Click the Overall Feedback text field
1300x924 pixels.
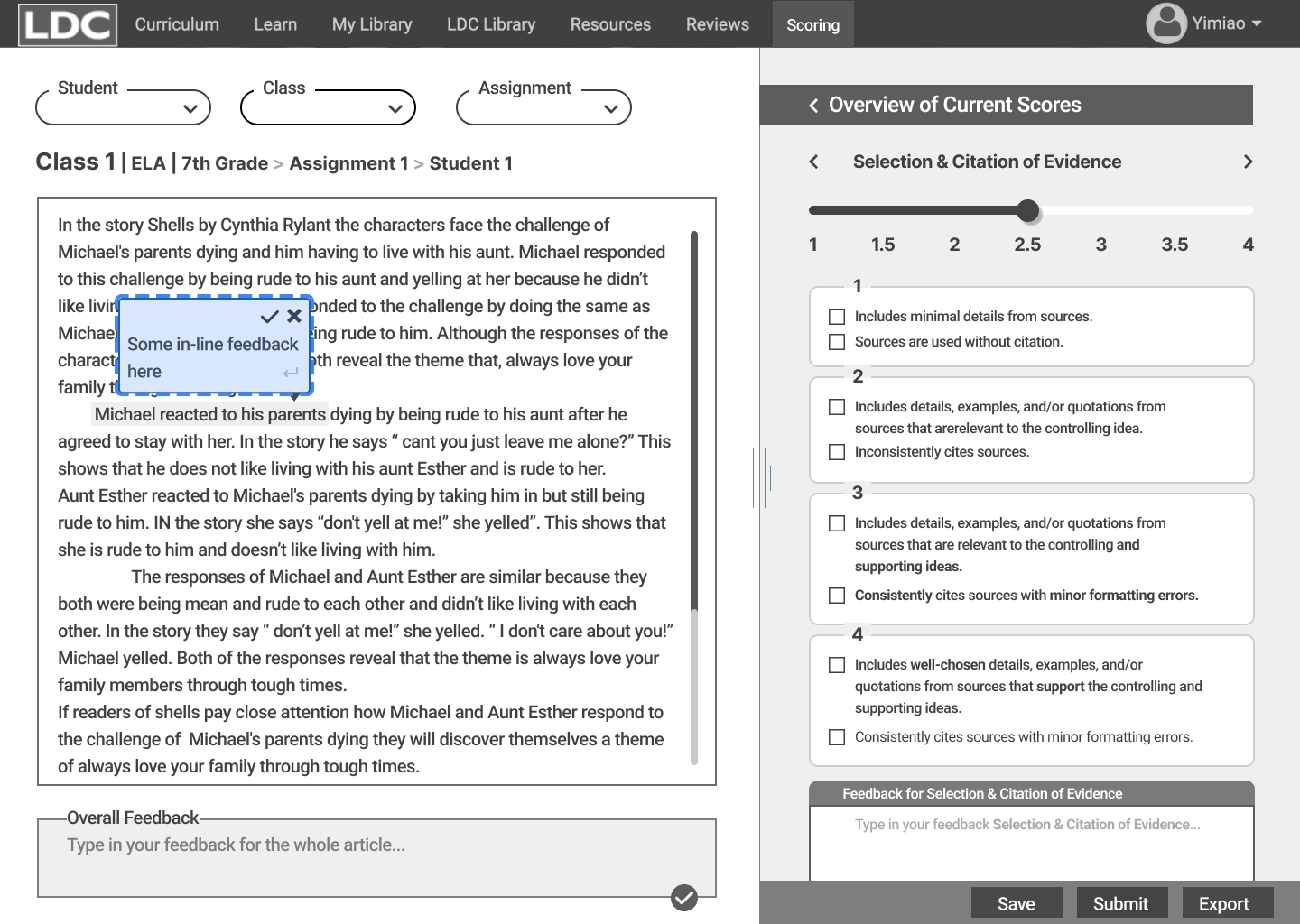pyautogui.click(x=376, y=858)
